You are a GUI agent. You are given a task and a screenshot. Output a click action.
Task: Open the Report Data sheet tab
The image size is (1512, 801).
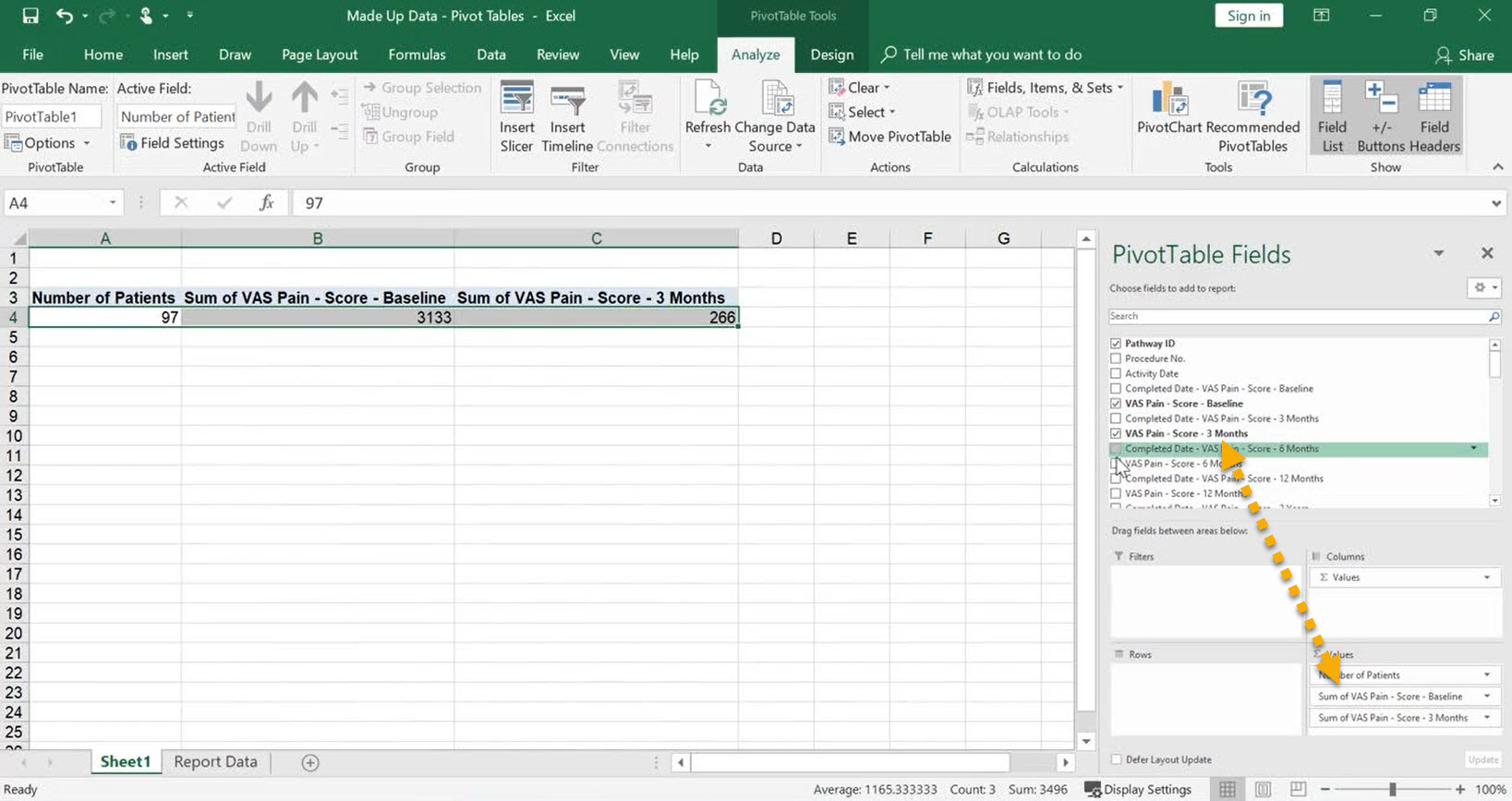click(x=215, y=762)
